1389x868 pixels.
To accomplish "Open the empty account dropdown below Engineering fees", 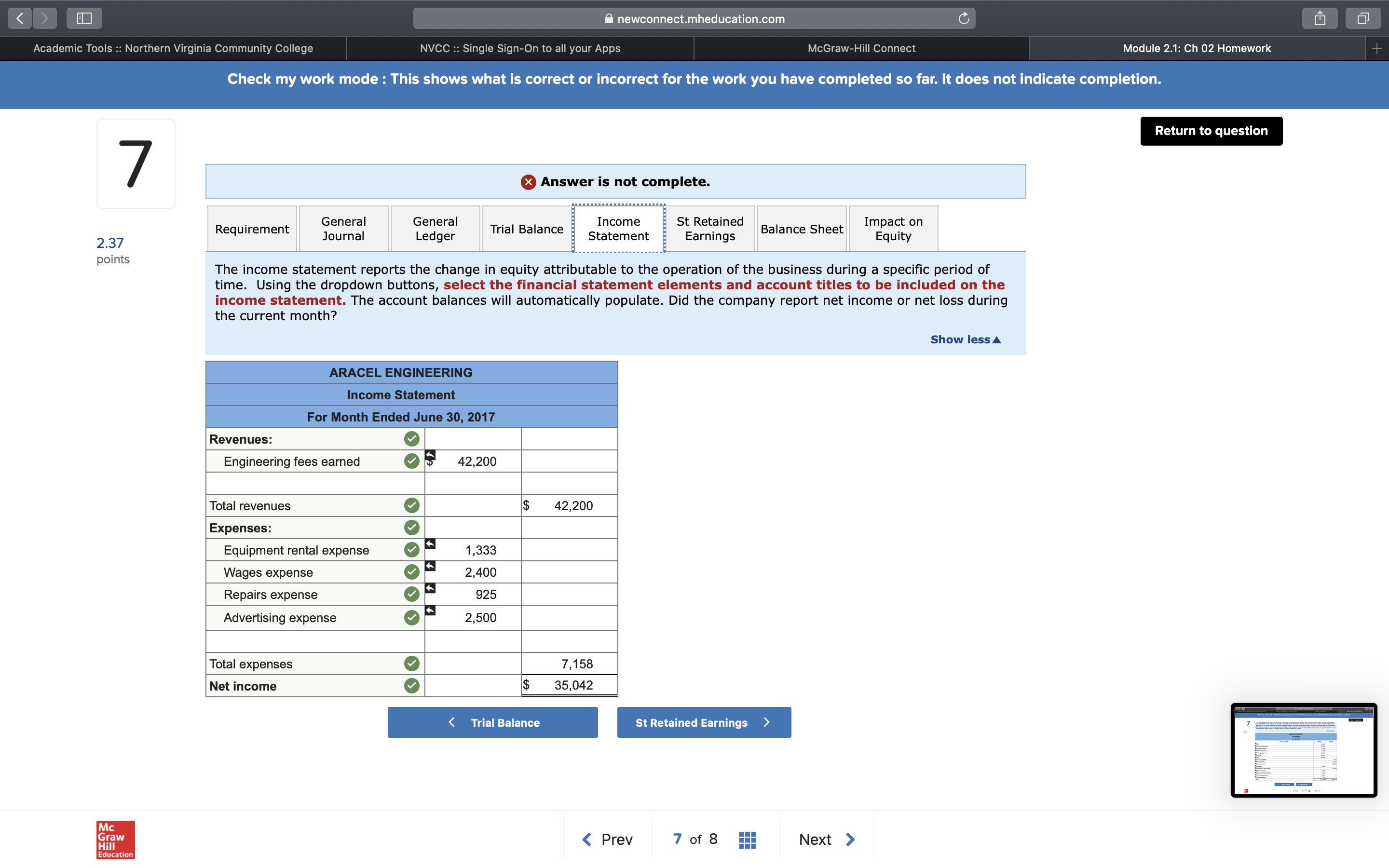I will [x=314, y=483].
